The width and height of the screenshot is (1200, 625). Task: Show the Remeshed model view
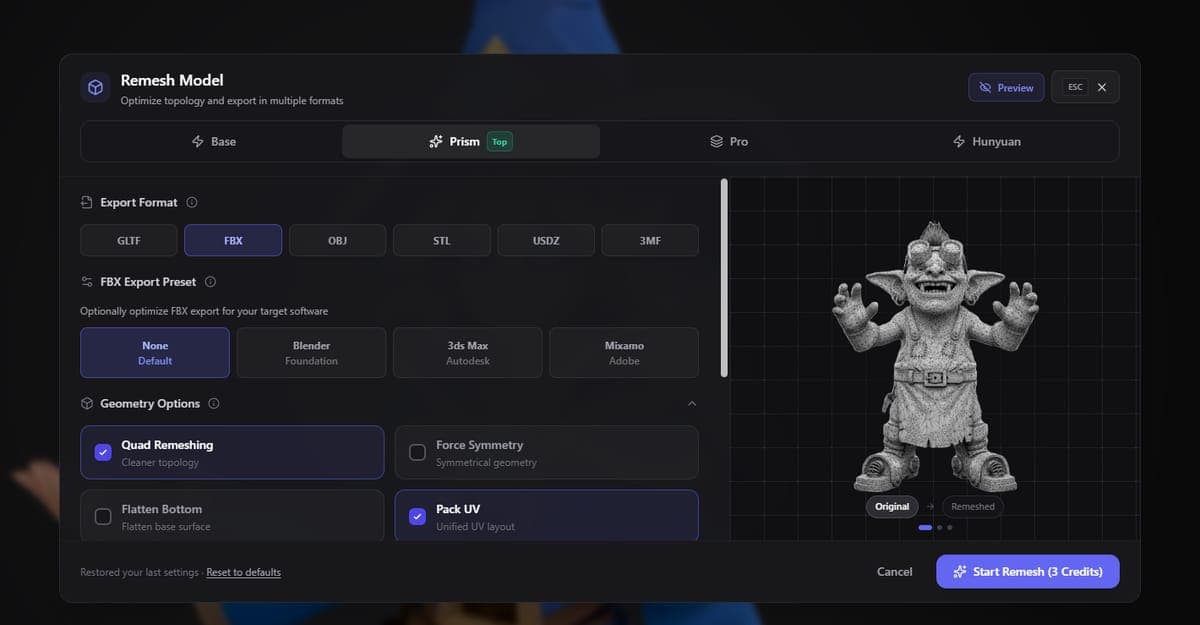[973, 507]
